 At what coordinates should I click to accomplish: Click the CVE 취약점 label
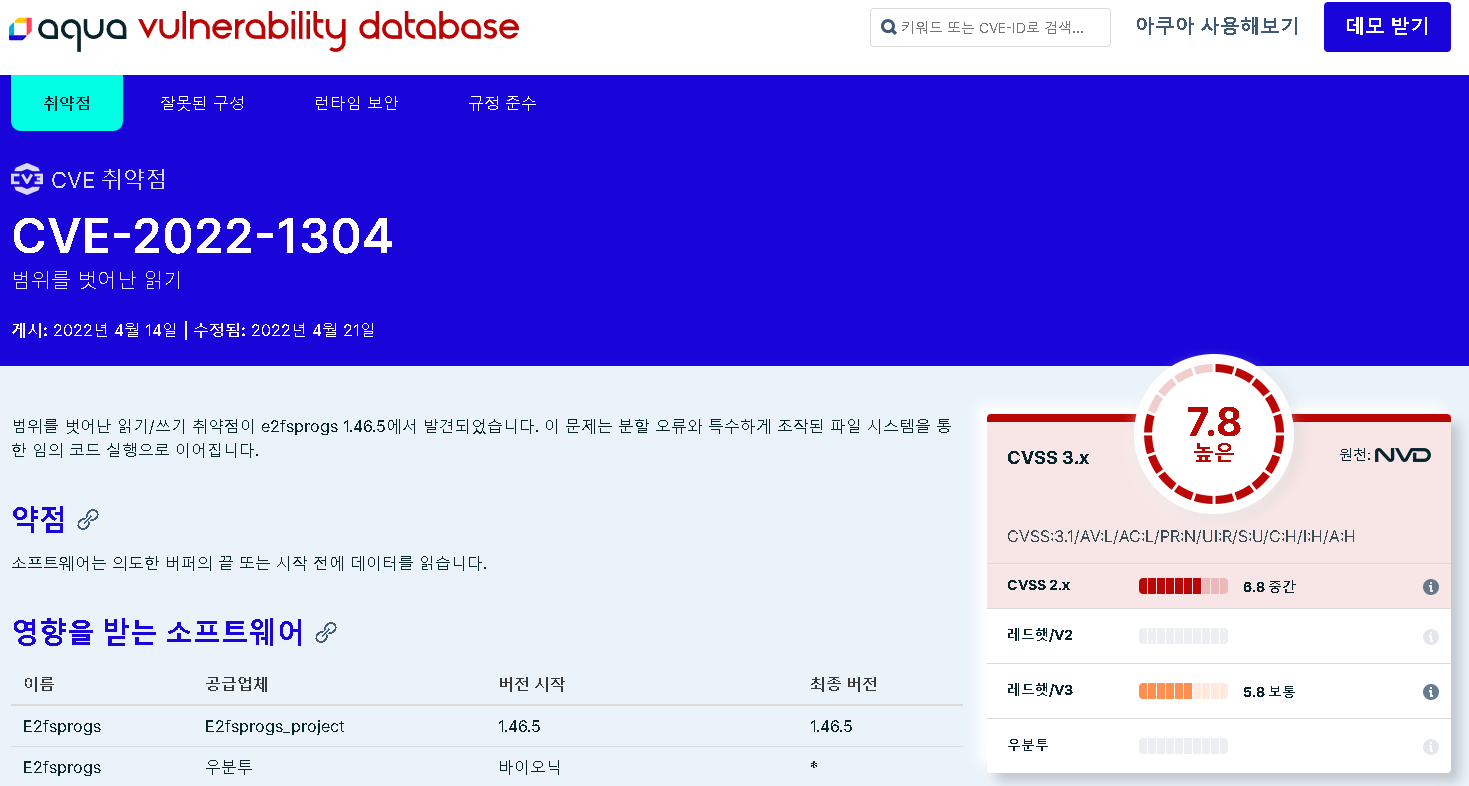coord(109,180)
